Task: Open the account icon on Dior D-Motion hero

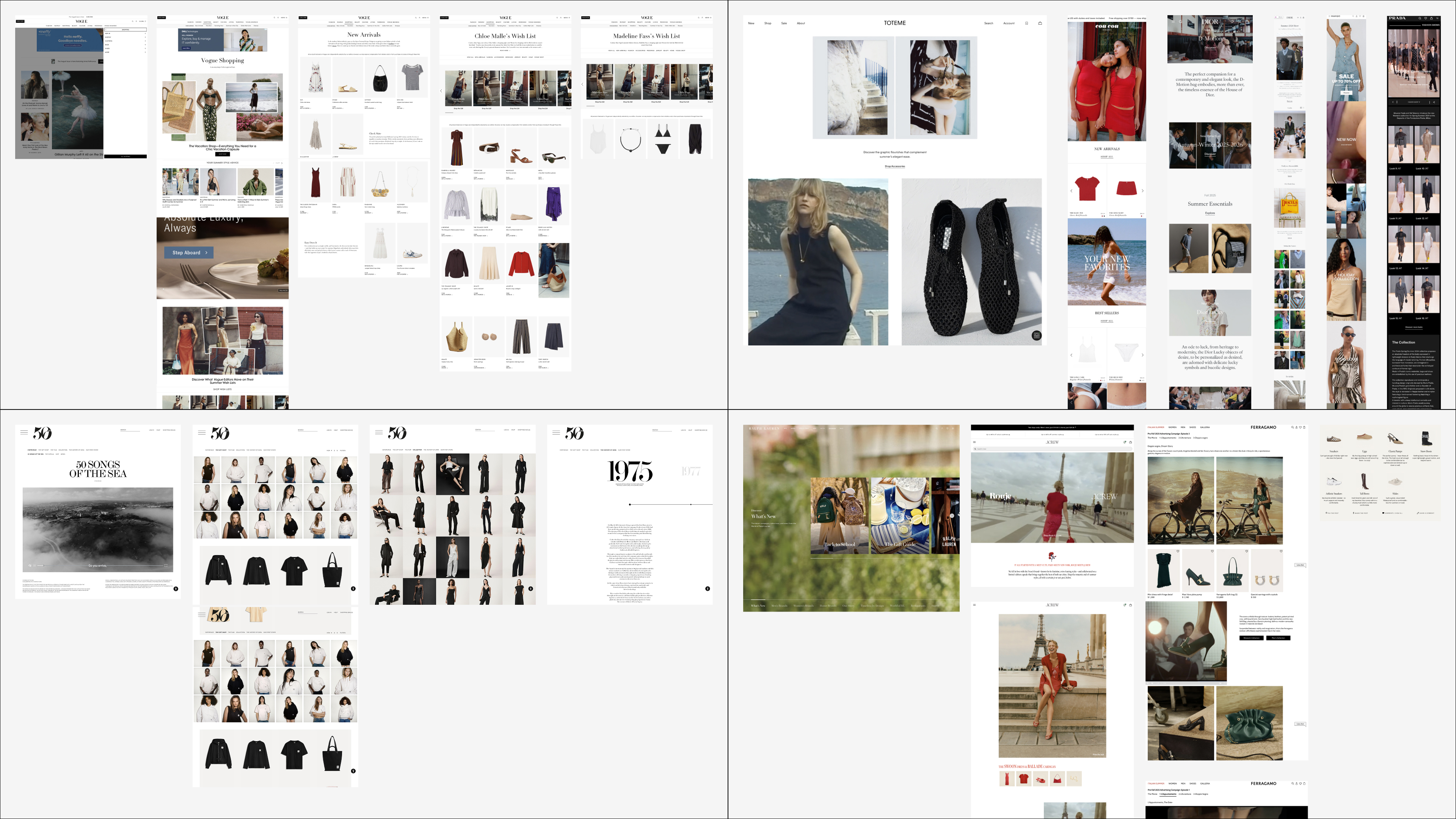Action: [1239, 22]
